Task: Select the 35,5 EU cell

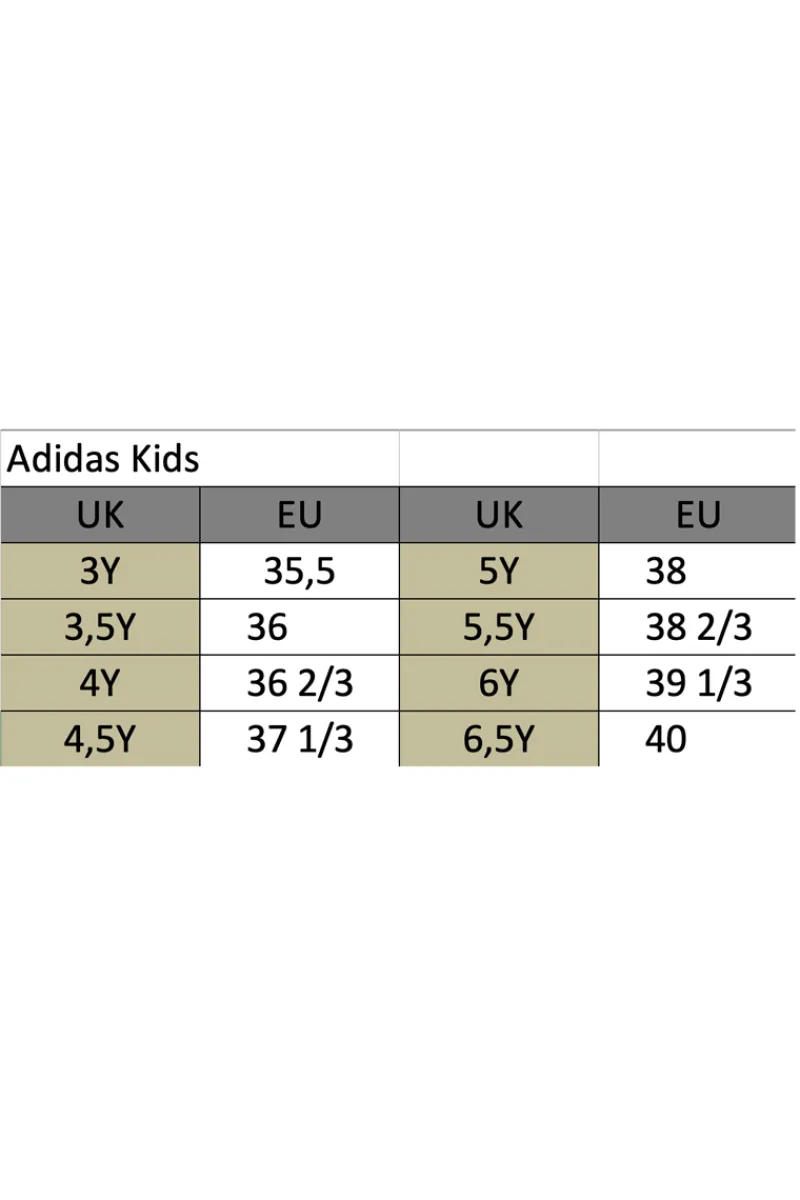Action: pyautogui.click(x=300, y=571)
